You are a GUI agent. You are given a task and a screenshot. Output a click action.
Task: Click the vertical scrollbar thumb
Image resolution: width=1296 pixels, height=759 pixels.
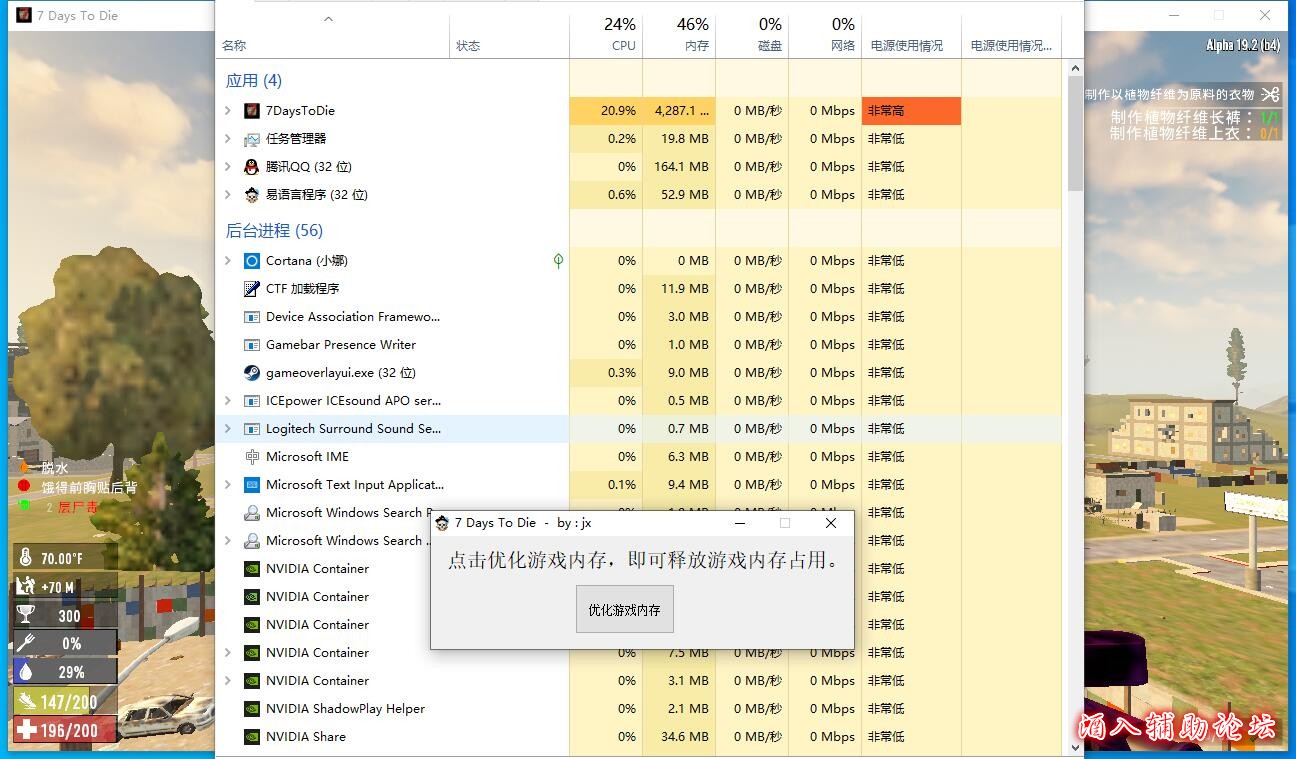1075,134
